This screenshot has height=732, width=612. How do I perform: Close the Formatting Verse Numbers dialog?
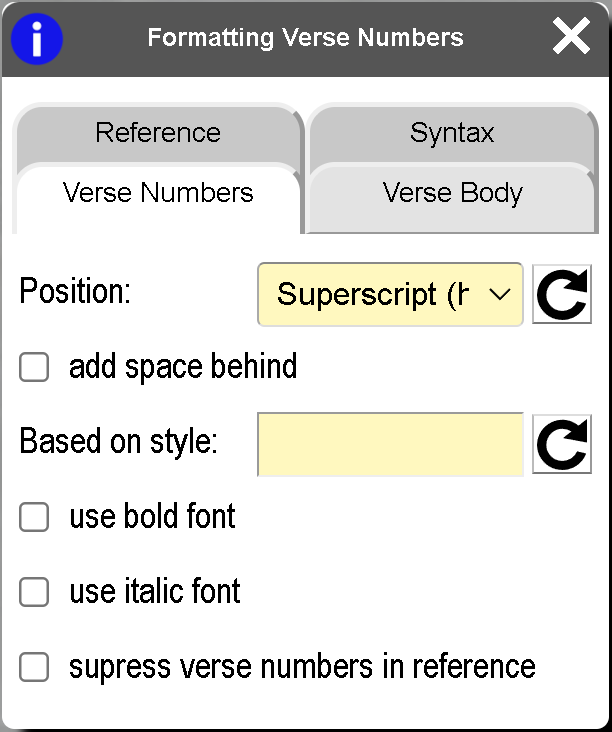[571, 38]
